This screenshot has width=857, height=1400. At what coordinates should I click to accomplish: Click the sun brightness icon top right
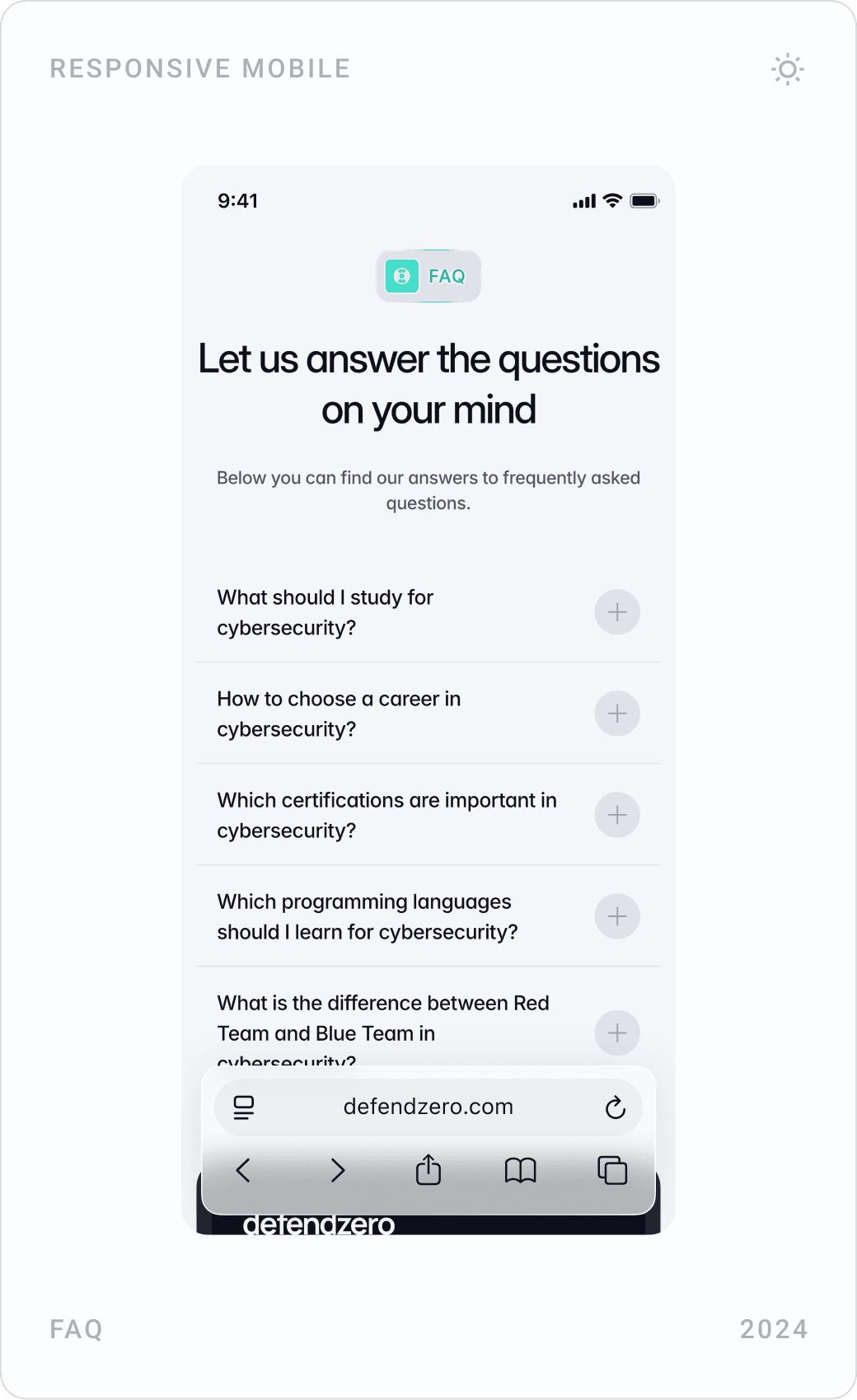tap(787, 69)
